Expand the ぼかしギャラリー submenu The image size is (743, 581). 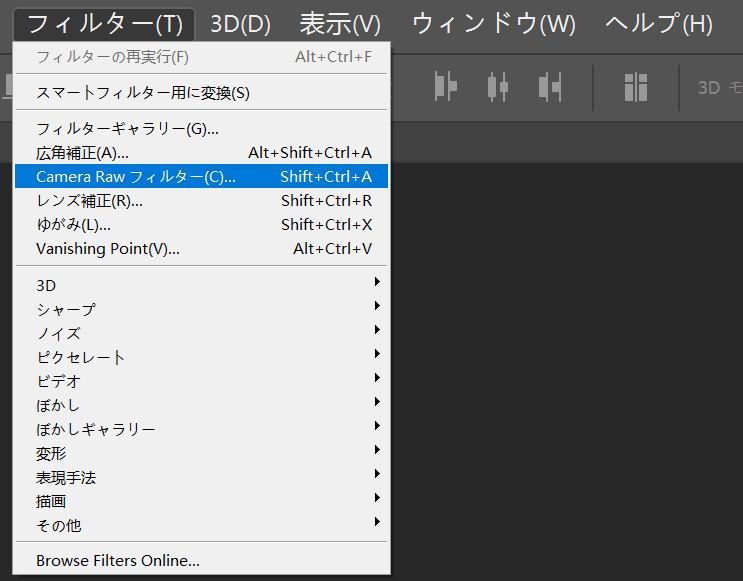pyautogui.click(x=201, y=429)
